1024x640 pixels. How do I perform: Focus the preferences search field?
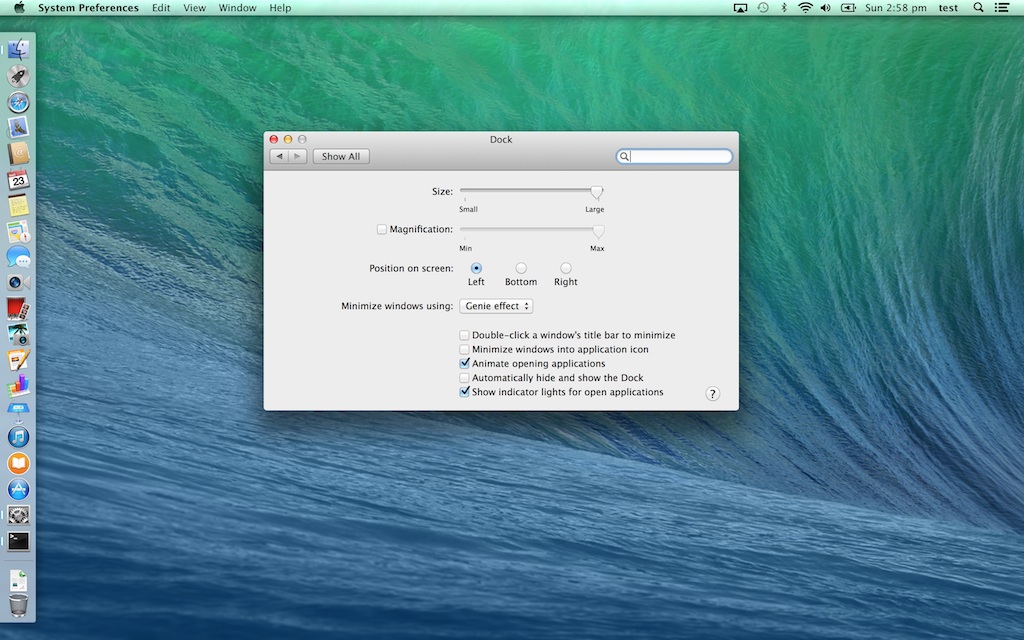coord(674,157)
